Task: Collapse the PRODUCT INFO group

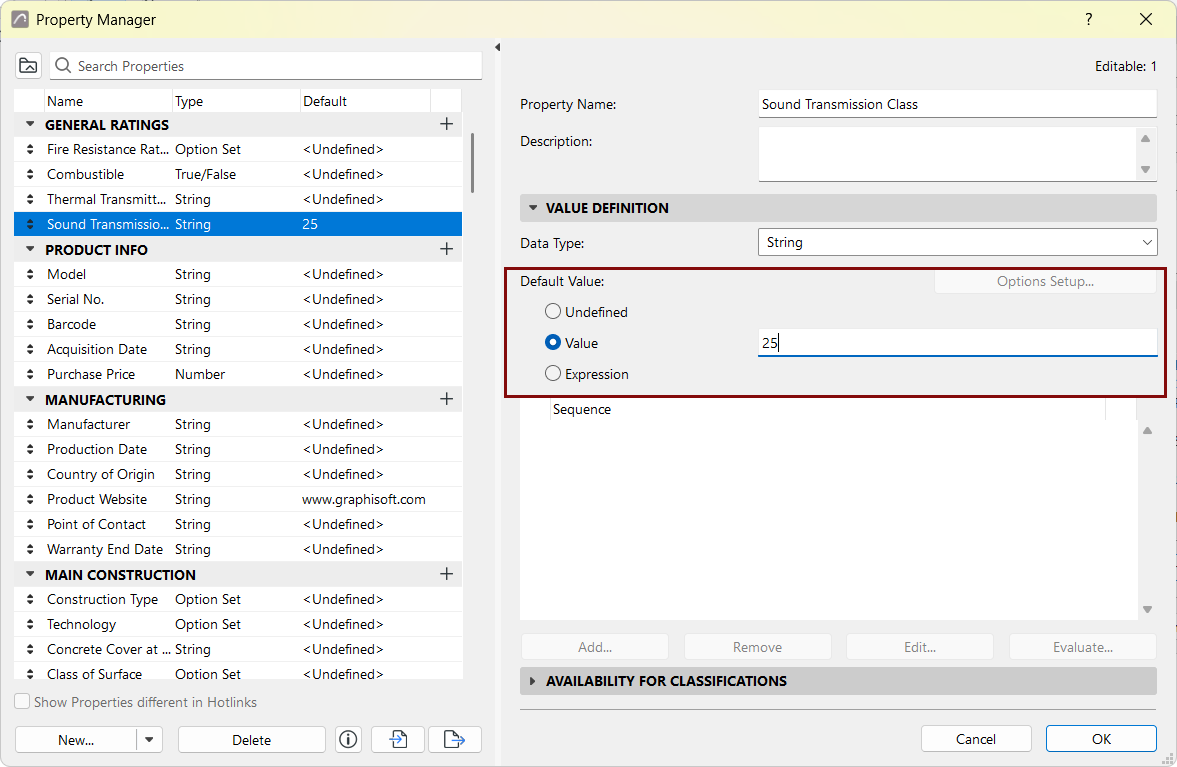Action: coord(30,249)
